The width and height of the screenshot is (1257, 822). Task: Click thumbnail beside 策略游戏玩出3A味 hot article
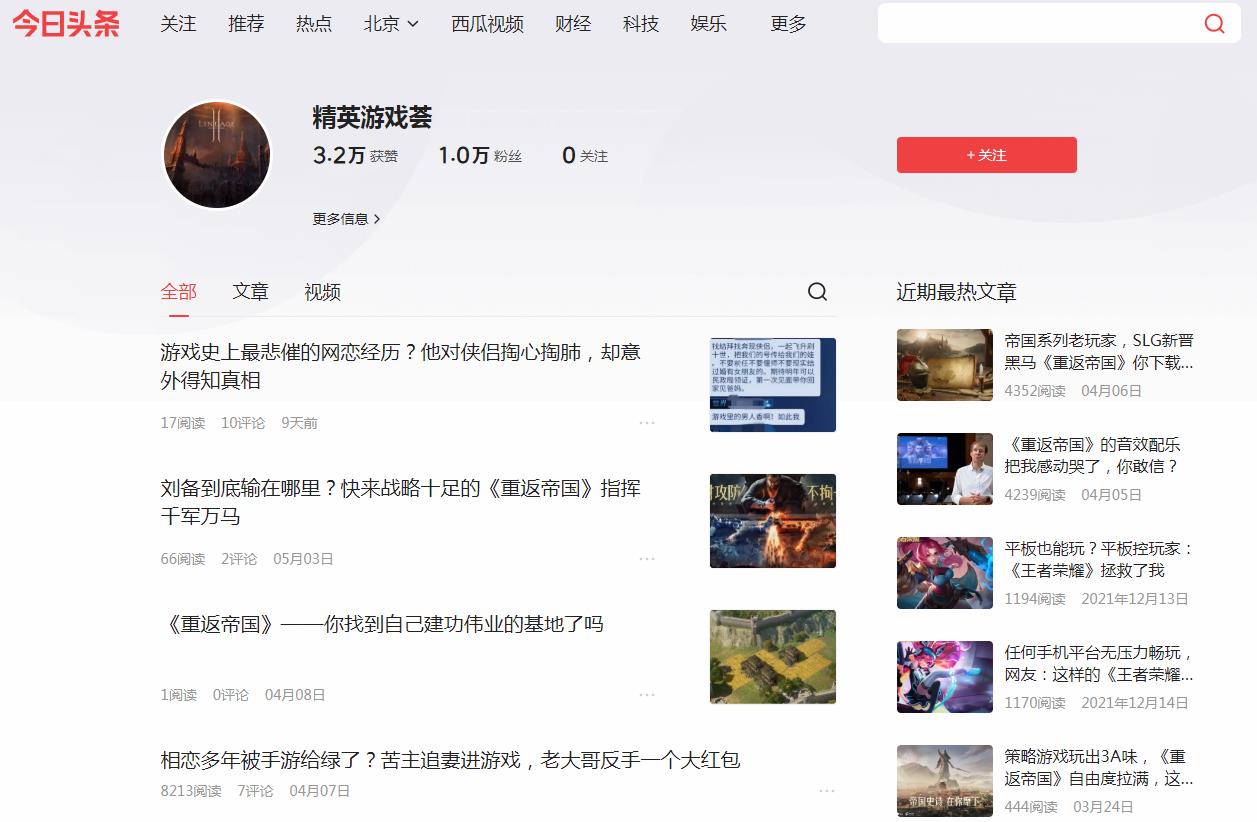(x=945, y=781)
